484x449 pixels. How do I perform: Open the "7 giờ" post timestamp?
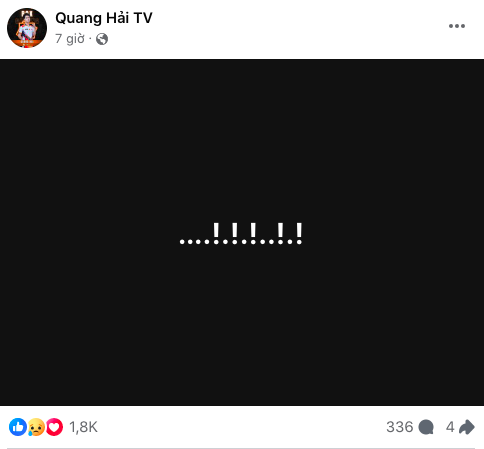coord(70,39)
